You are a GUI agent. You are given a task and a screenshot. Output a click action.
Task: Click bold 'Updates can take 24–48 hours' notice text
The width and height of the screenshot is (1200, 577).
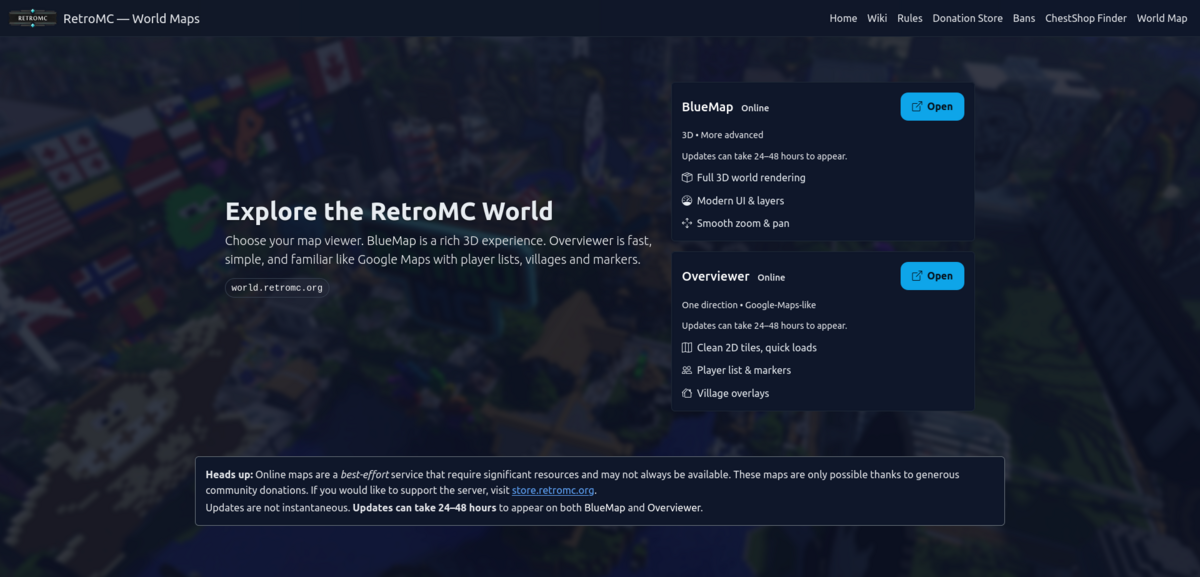pyautogui.click(x=424, y=507)
